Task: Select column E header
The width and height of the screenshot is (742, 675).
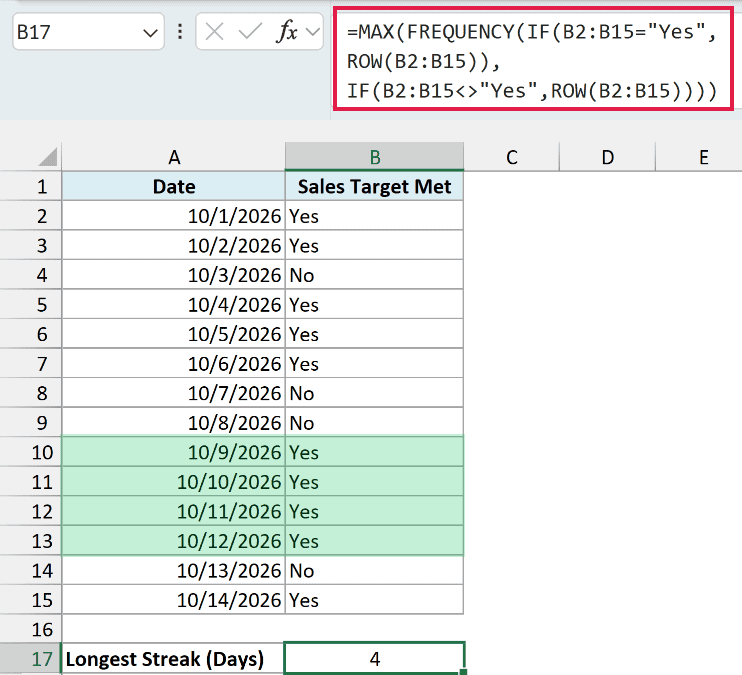Action: coord(699,157)
